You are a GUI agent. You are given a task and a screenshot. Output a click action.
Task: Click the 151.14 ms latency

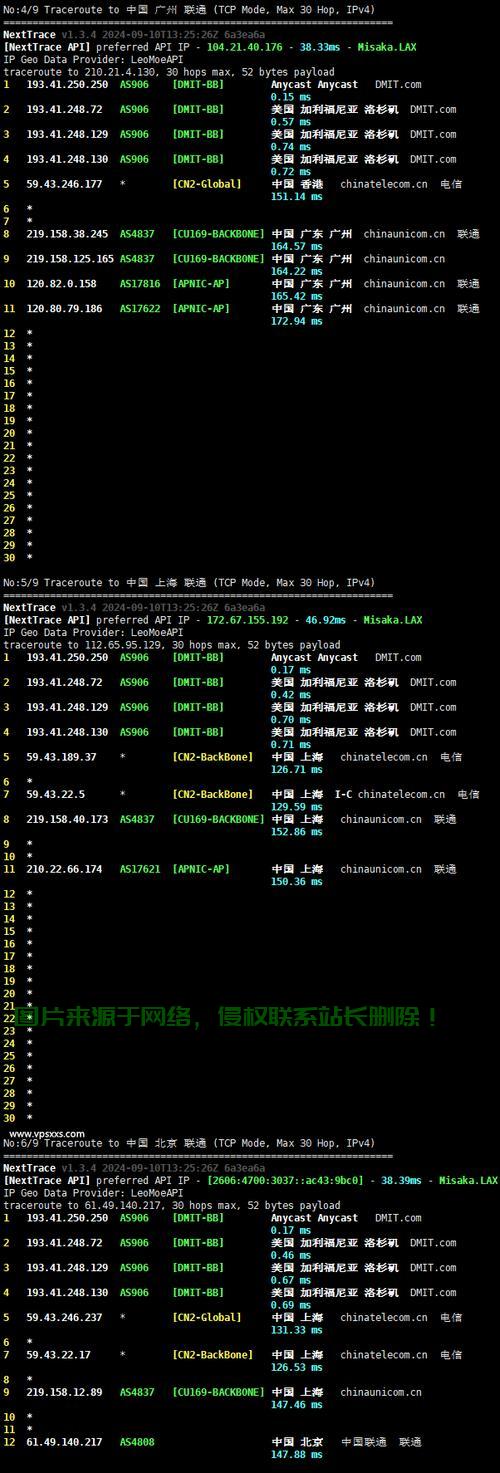(297, 197)
